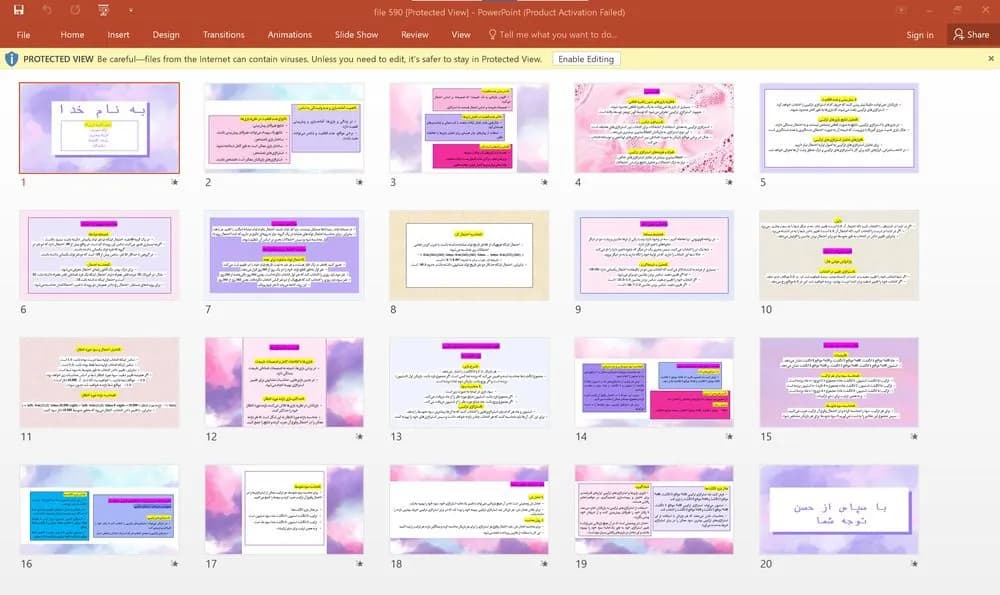Click the transition star under slide 2
The width and height of the screenshot is (1000, 595).
[x=359, y=182]
